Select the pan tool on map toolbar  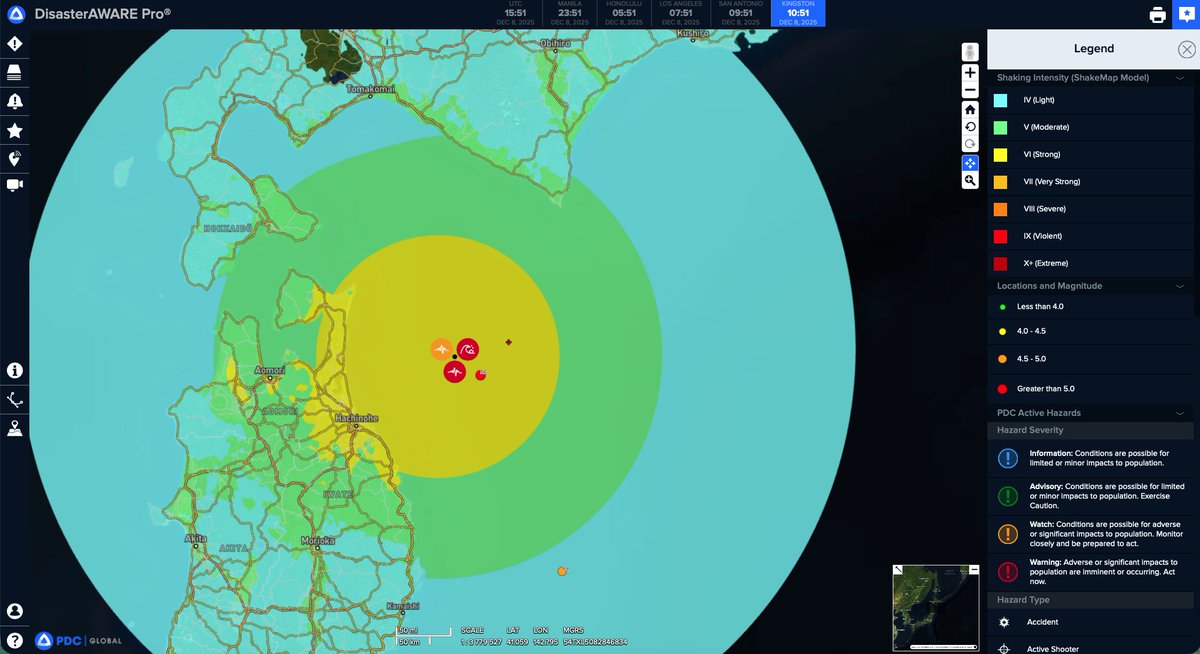point(970,162)
